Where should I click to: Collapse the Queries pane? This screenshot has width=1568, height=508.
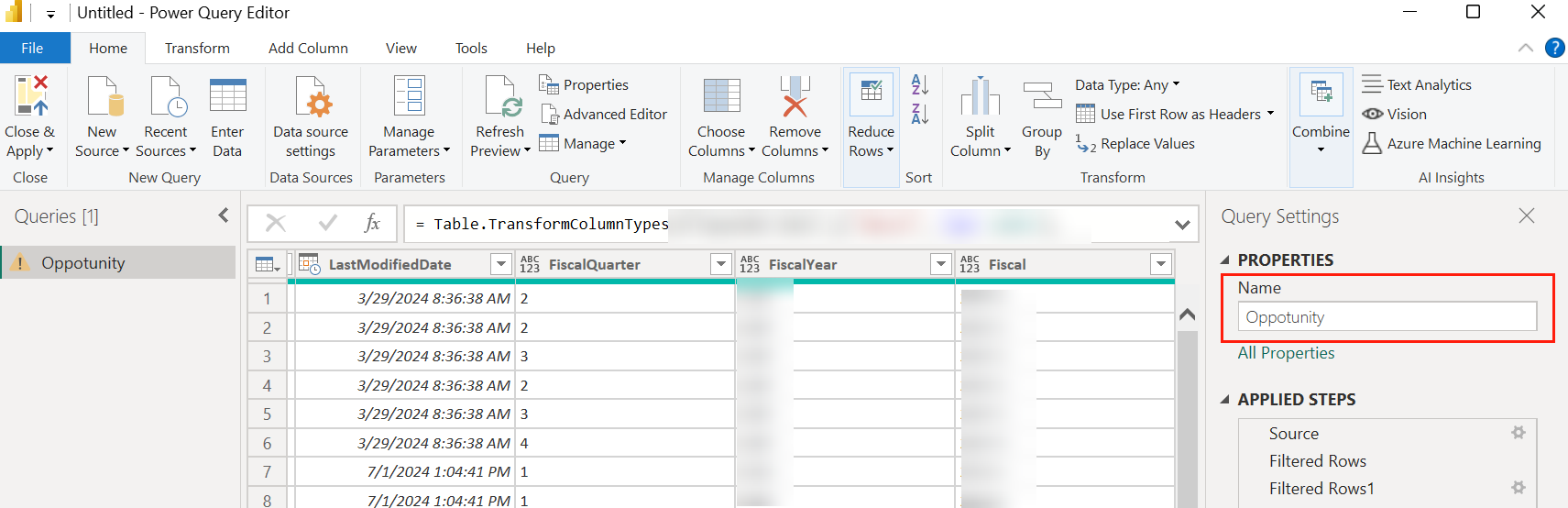[x=224, y=215]
